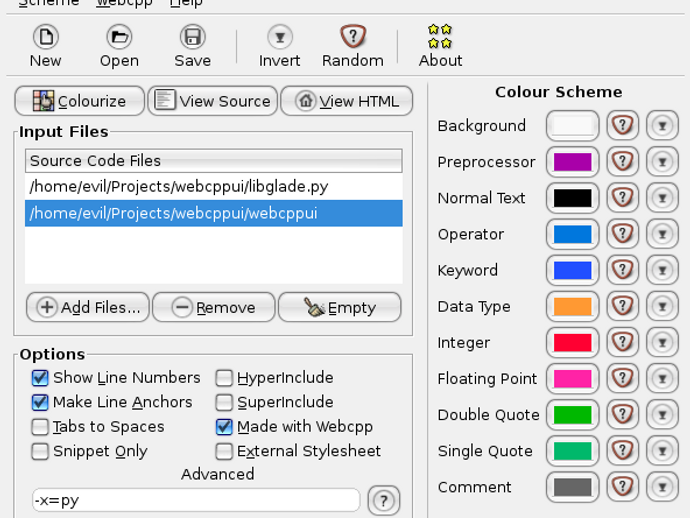Randomize the Data Type colour
The width and height of the screenshot is (690, 518).
(x=622, y=306)
